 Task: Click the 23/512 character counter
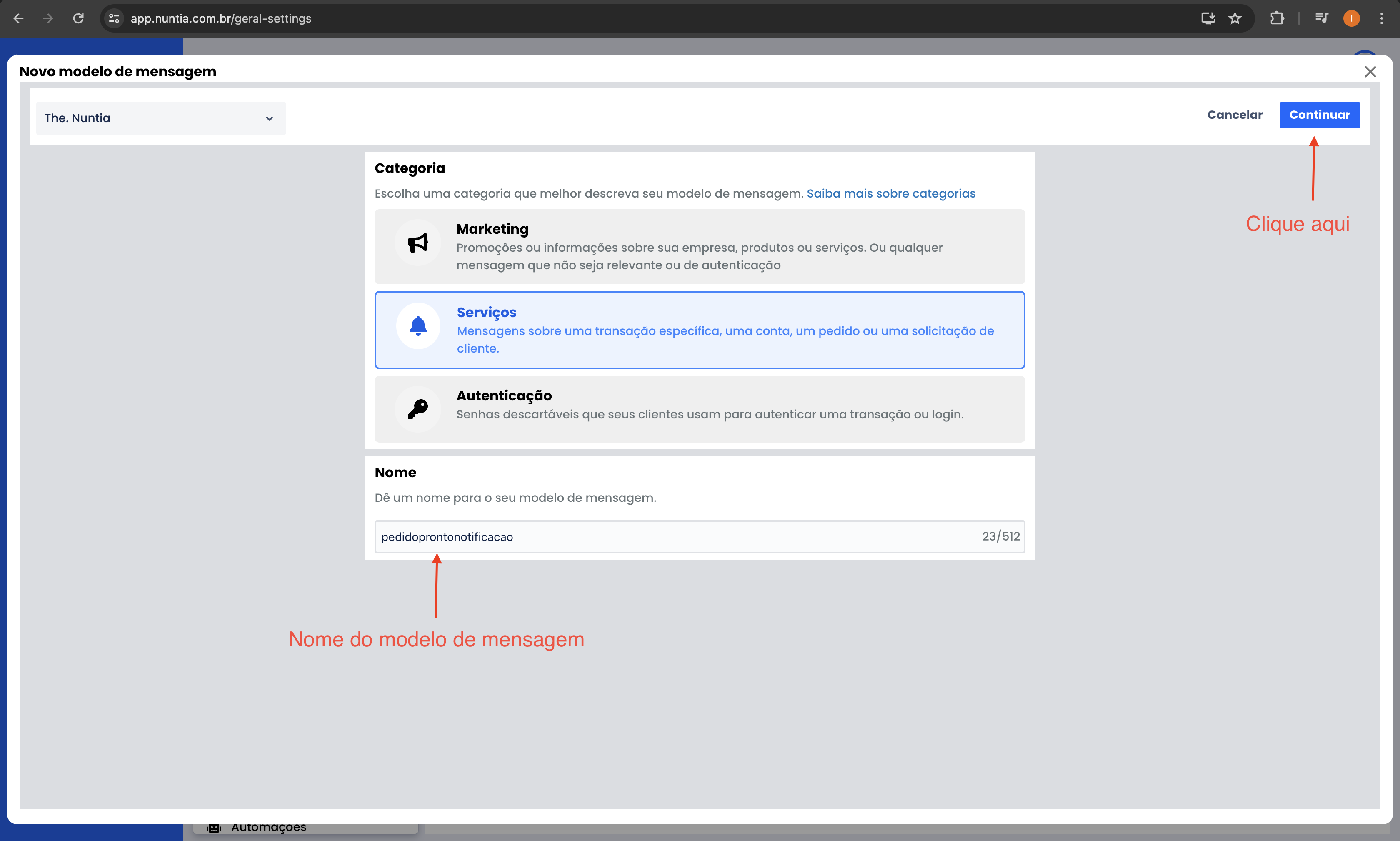1000,536
